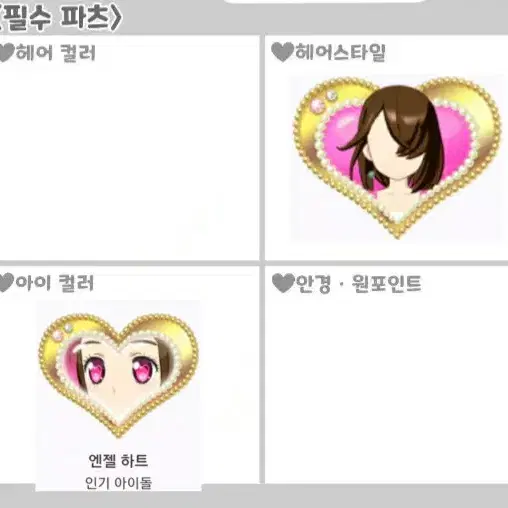The image size is (508, 508).
Task: Click the small gems on eye-color heart
Action: (x=62, y=332)
